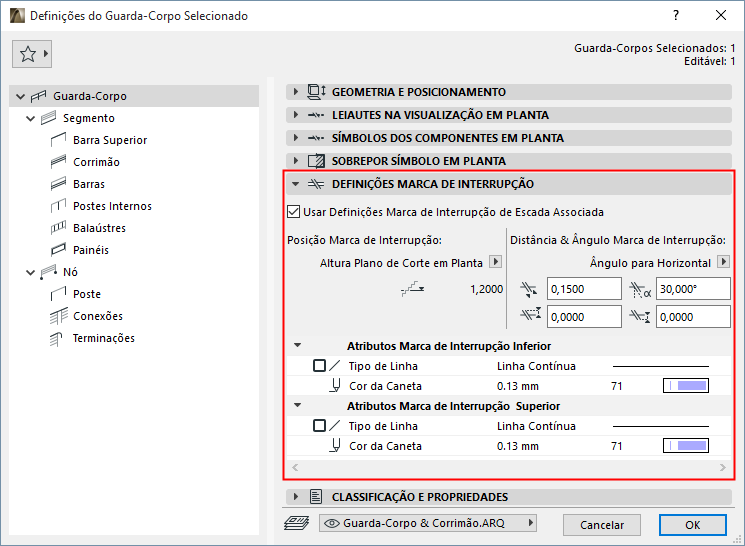
Task: Collapse the Guarda-Corpo tree node
Action: pos(20,96)
